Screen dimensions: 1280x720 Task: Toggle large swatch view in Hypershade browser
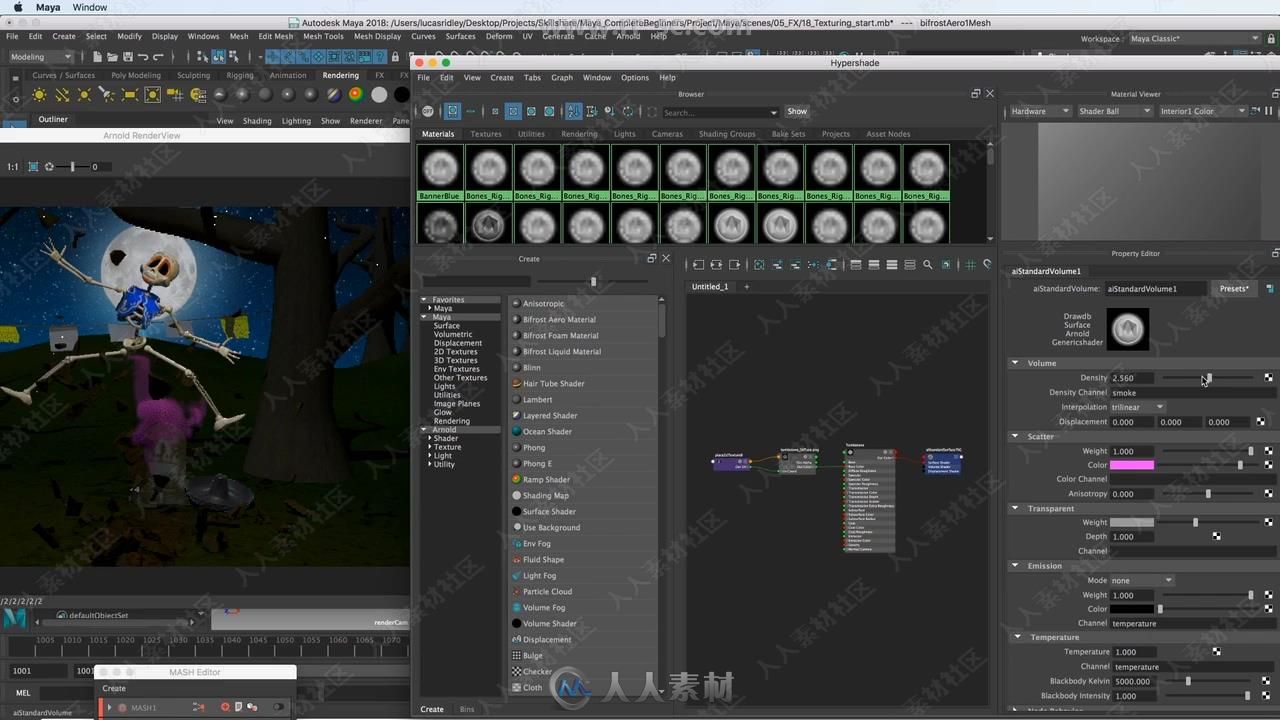(531, 111)
